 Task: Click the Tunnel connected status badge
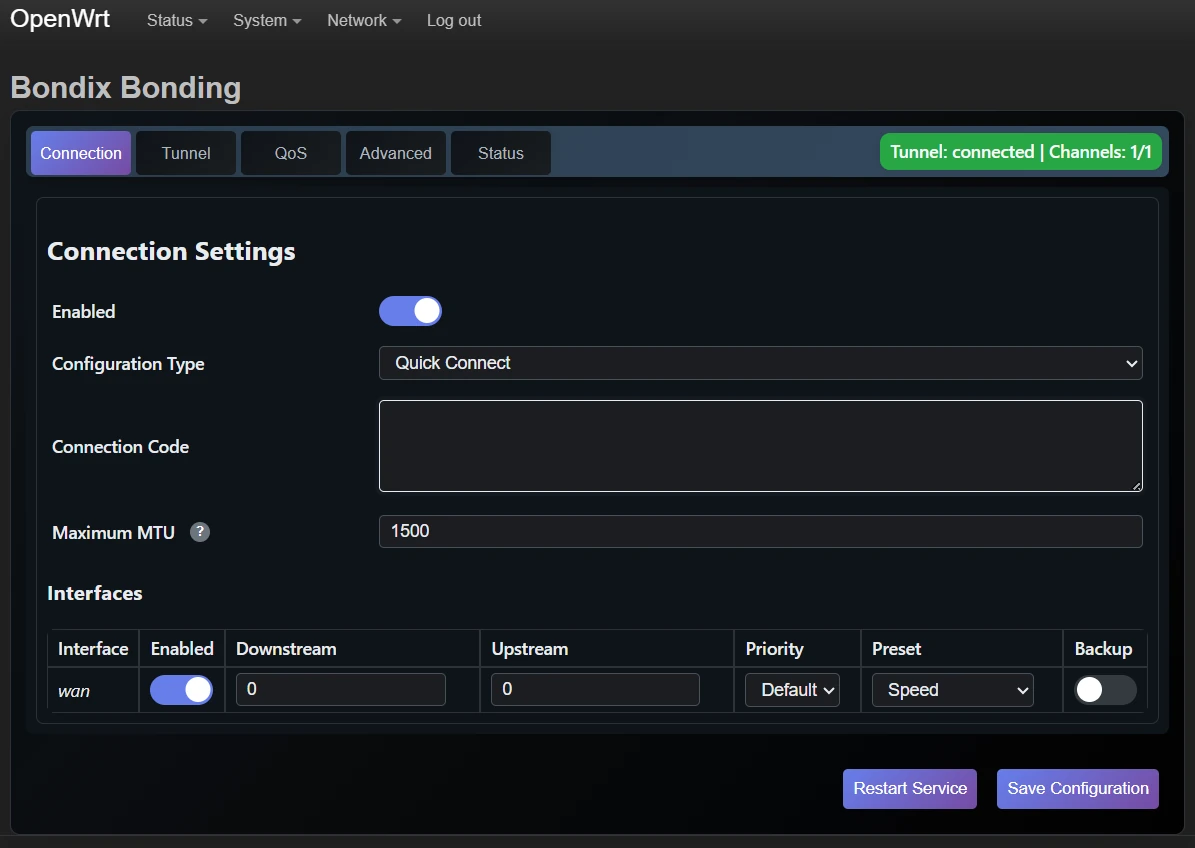tap(1020, 152)
